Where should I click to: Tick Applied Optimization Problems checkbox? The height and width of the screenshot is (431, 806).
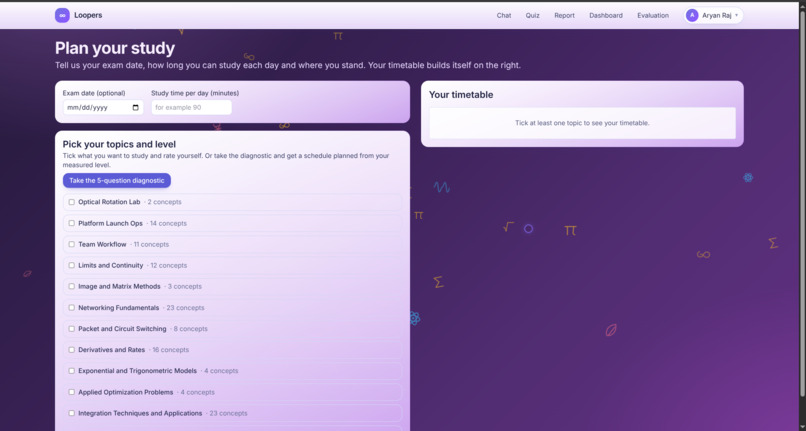pos(71,392)
